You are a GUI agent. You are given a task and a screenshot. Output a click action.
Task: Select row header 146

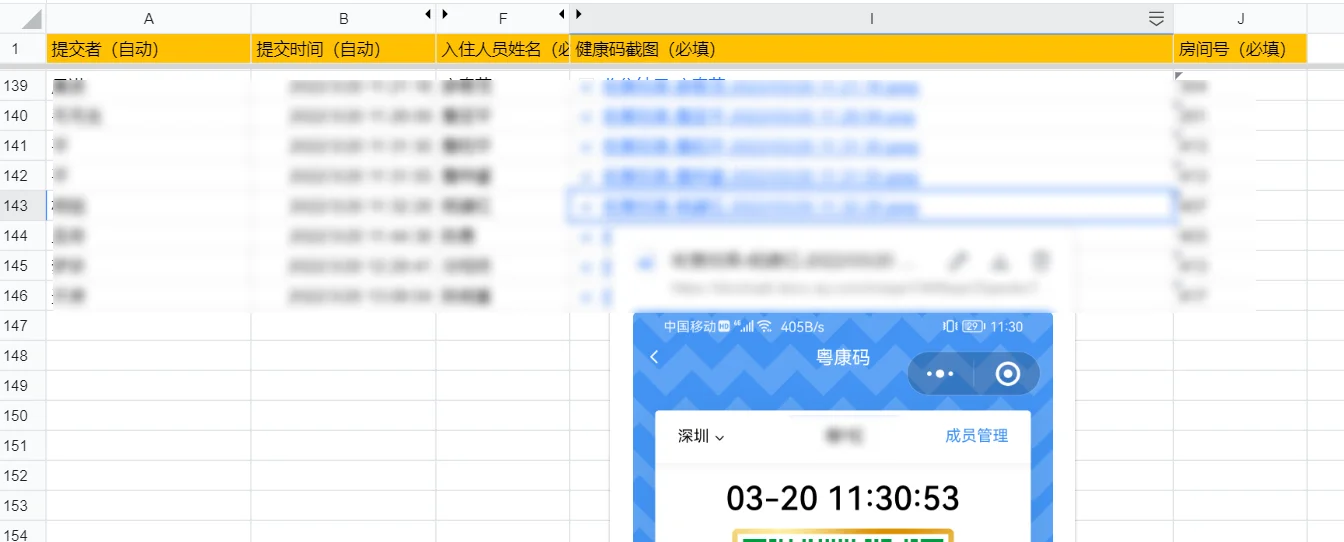(23, 296)
